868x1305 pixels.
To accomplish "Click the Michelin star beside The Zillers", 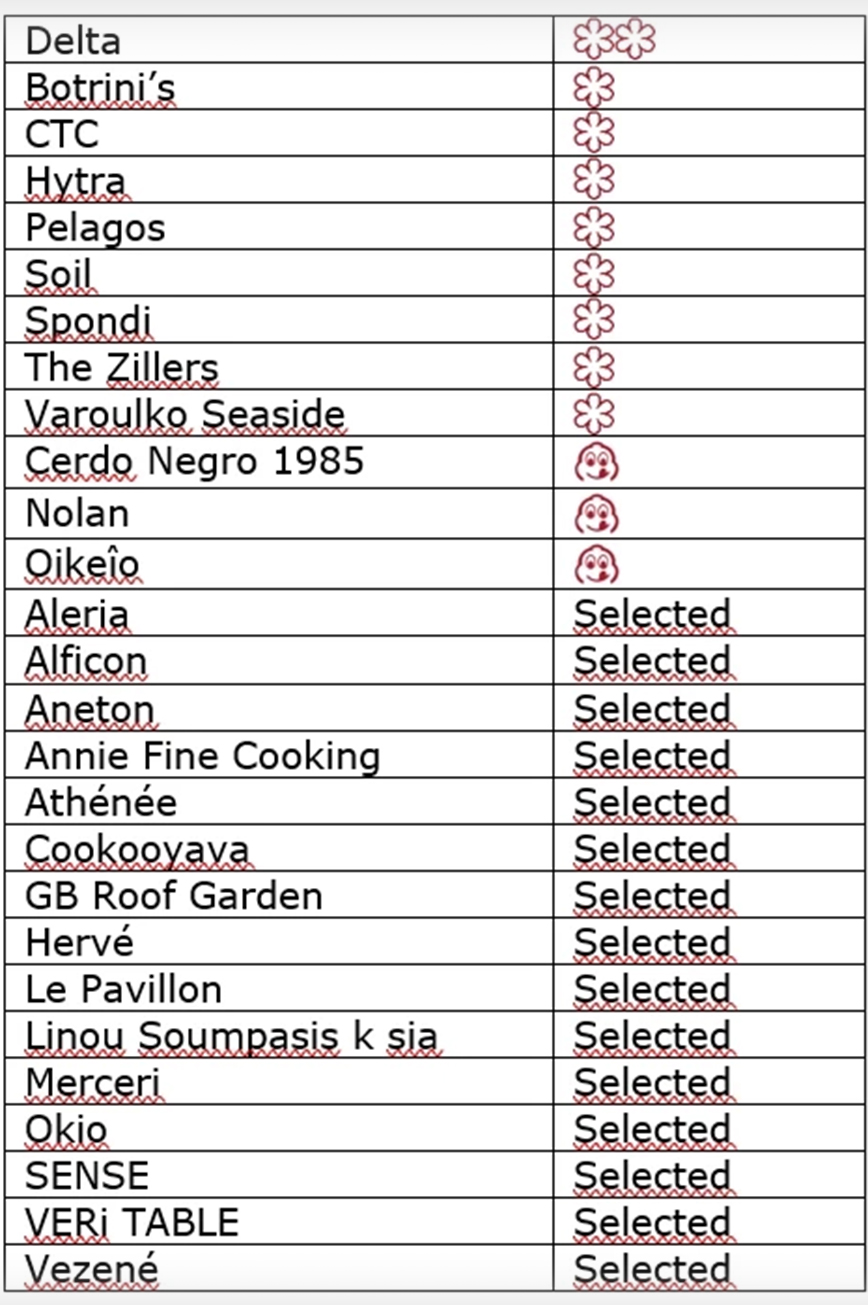I will click(x=594, y=367).
